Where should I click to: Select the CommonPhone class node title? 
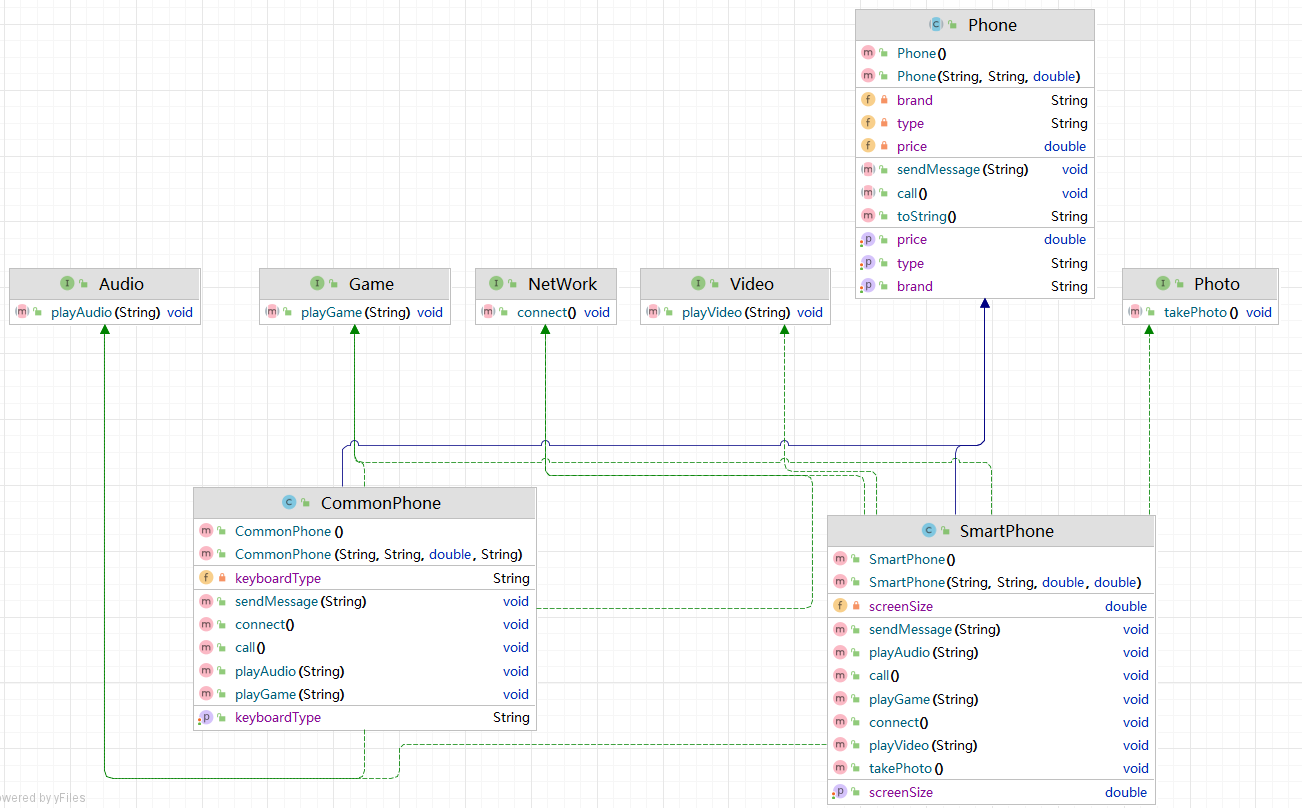tap(380, 503)
